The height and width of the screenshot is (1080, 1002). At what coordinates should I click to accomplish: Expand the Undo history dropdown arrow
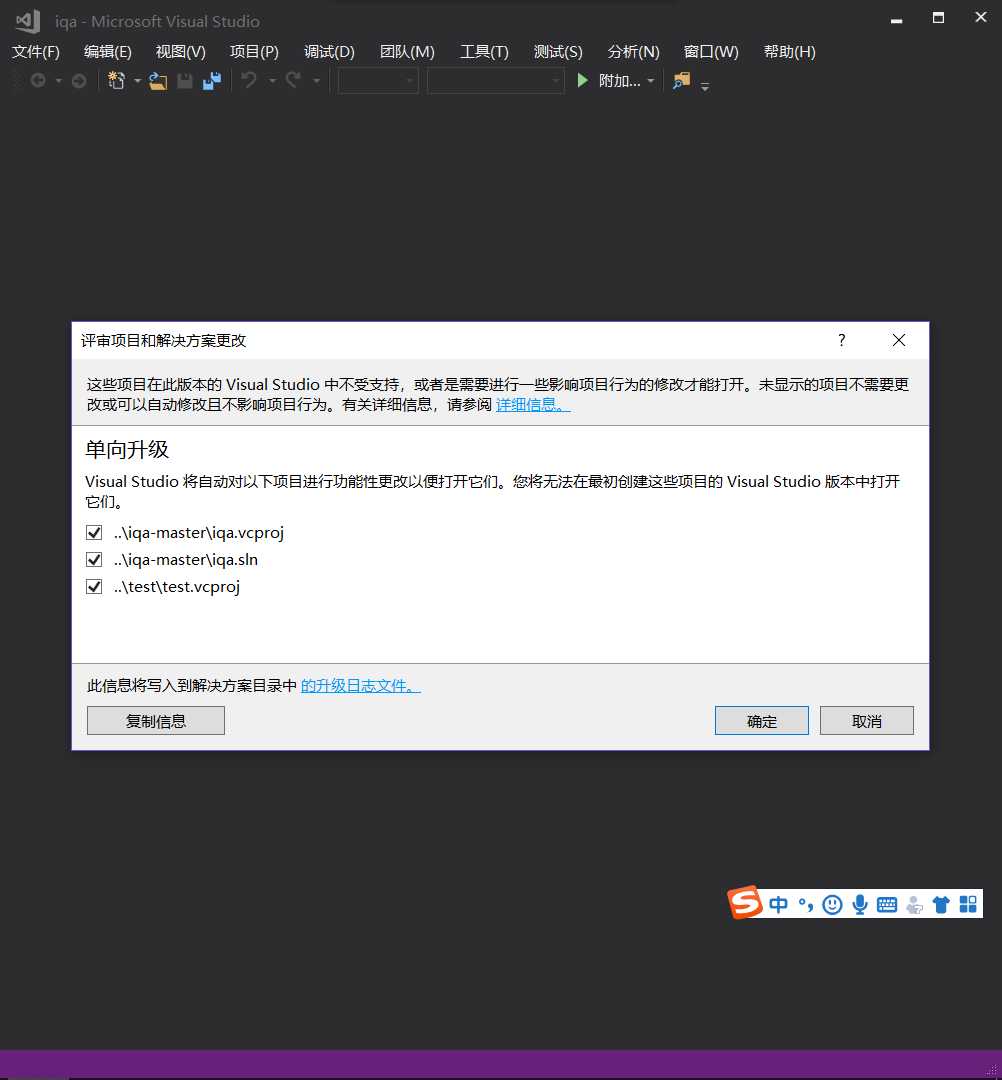(x=273, y=81)
